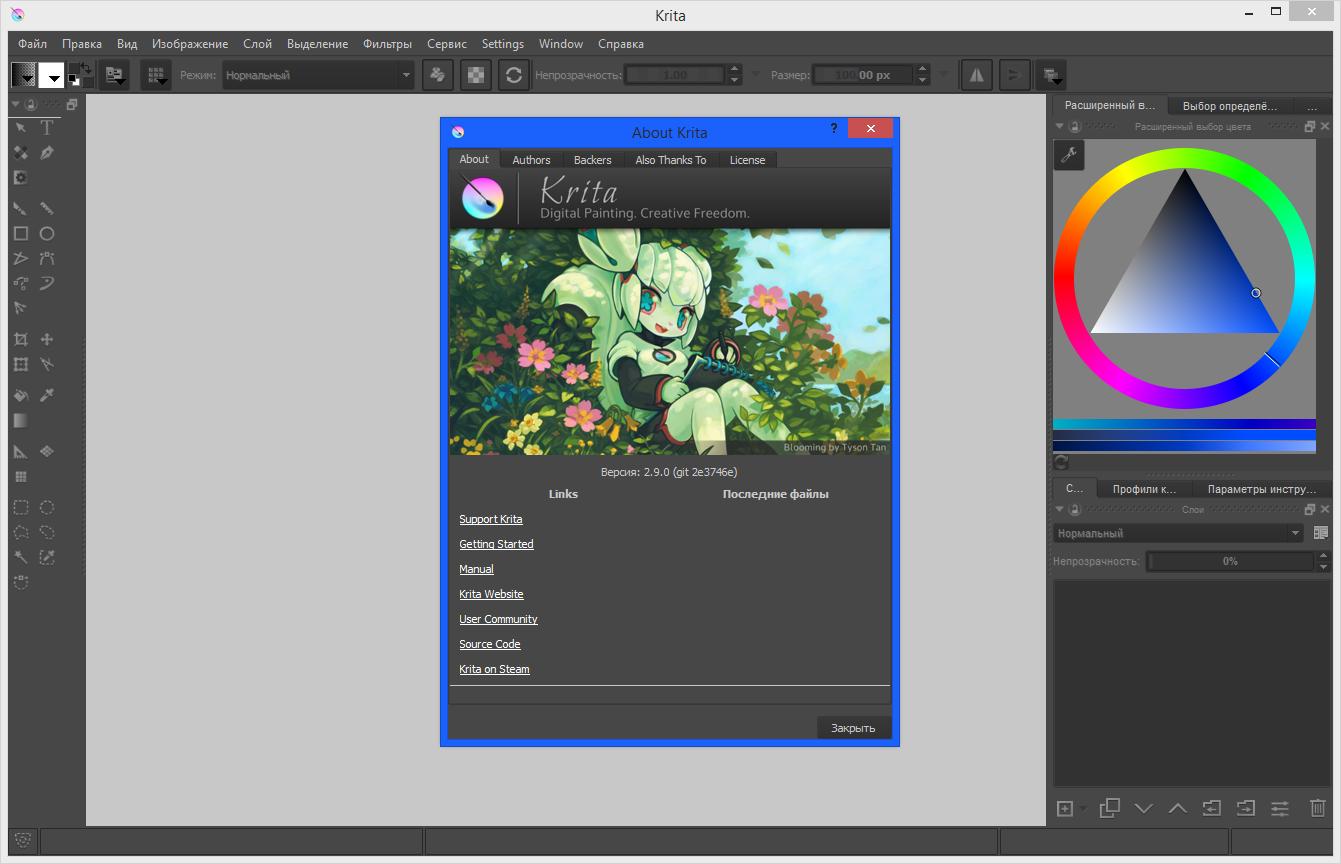The width and height of the screenshot is (1341, 864).
Task: Toggle eraser mode button in top toolbar
Action: point(438,75)
